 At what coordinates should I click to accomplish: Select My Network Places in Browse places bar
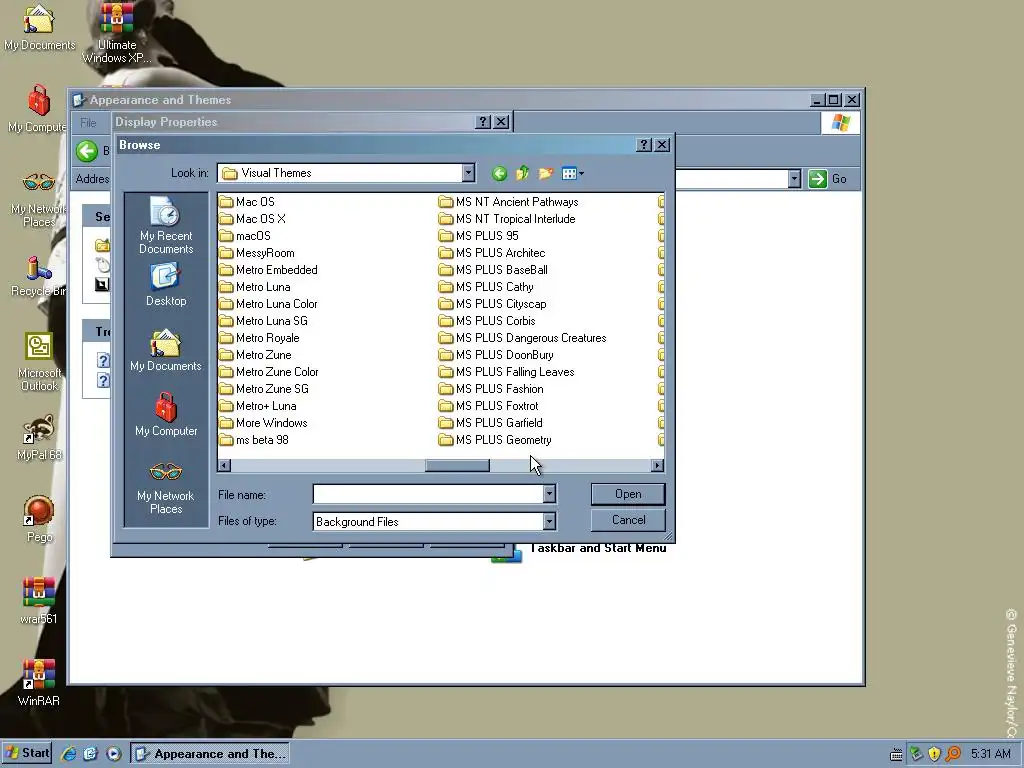(x=166, y=488)
